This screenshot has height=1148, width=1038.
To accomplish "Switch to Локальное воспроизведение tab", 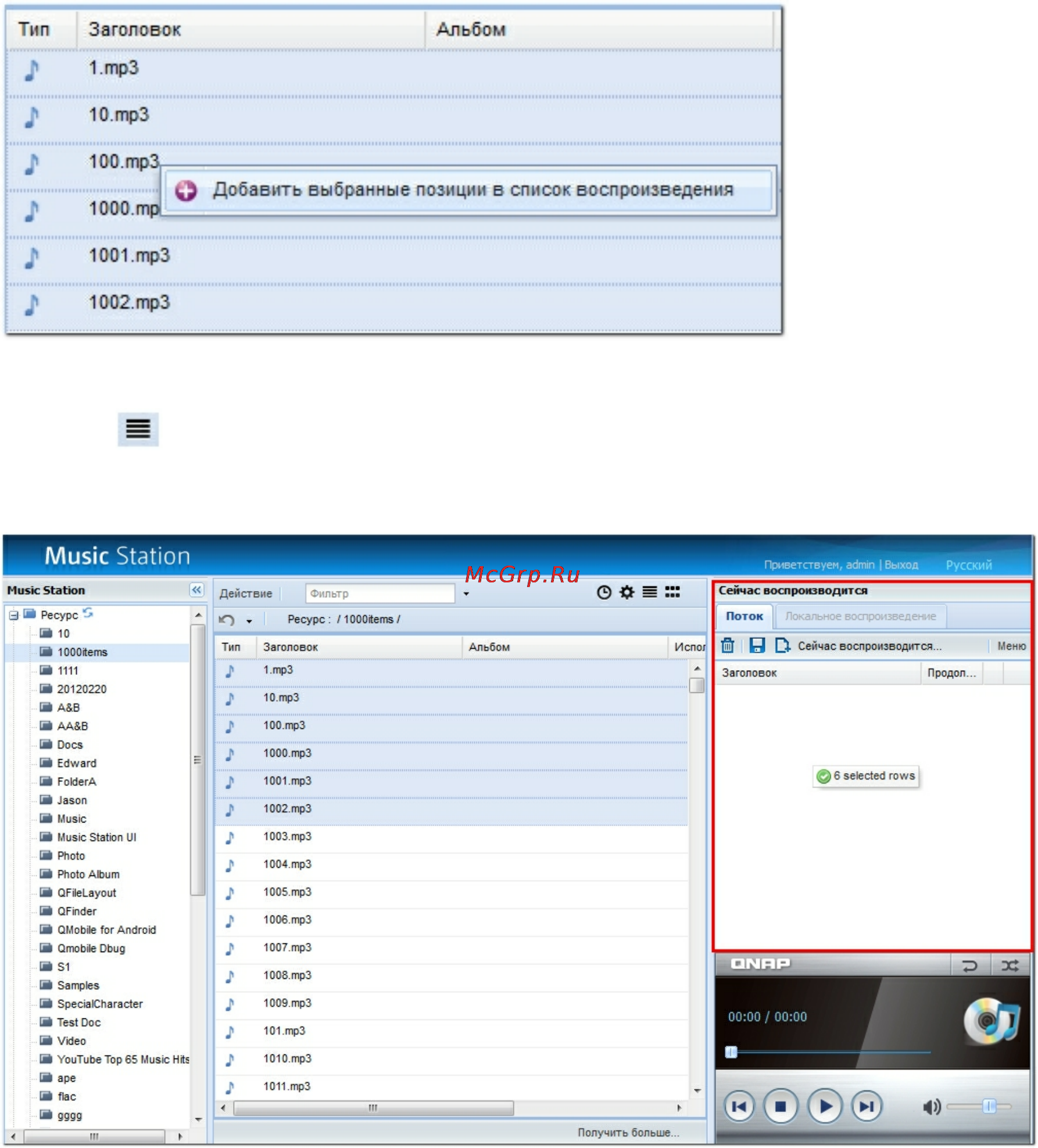I will (x=861, y=616).
